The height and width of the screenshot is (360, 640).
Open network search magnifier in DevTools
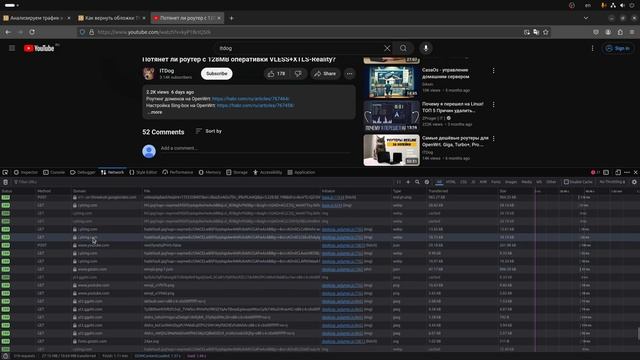pos(417,182)
